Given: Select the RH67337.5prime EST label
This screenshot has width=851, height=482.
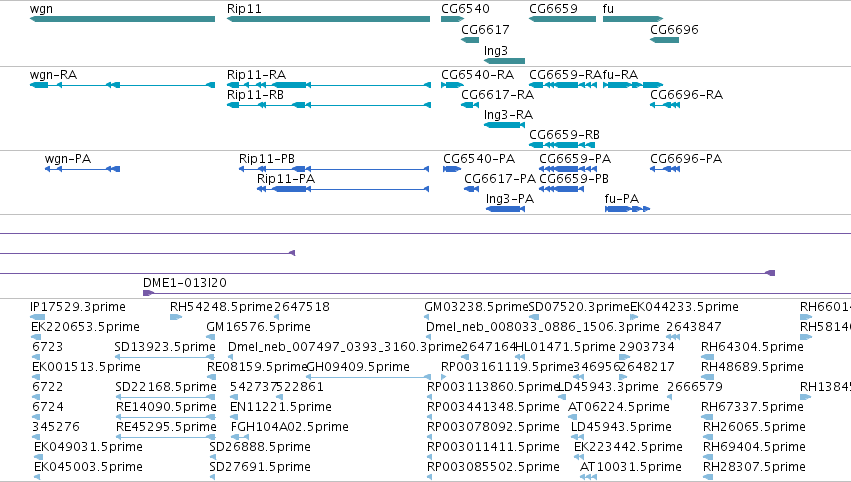Looking at the screenshot, I should click(752, 408).
